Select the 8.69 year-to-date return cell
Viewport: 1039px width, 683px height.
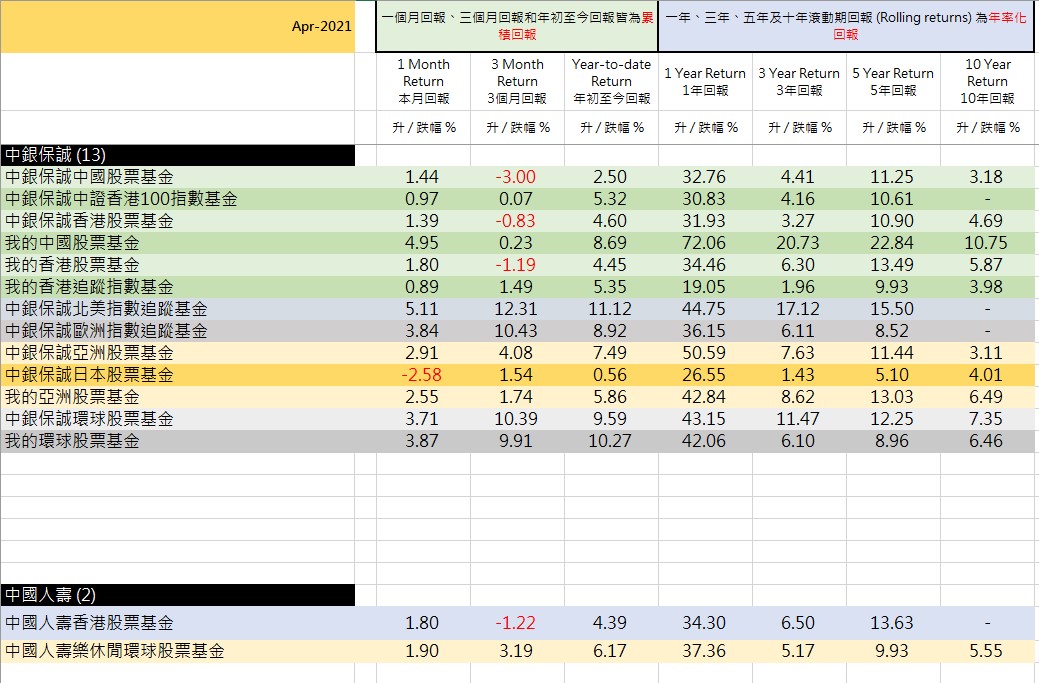click(610, 242)
